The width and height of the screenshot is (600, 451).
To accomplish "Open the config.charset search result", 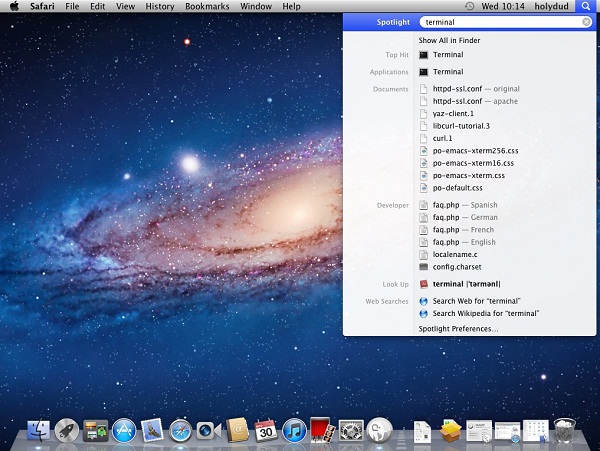I will pos(458,267).
